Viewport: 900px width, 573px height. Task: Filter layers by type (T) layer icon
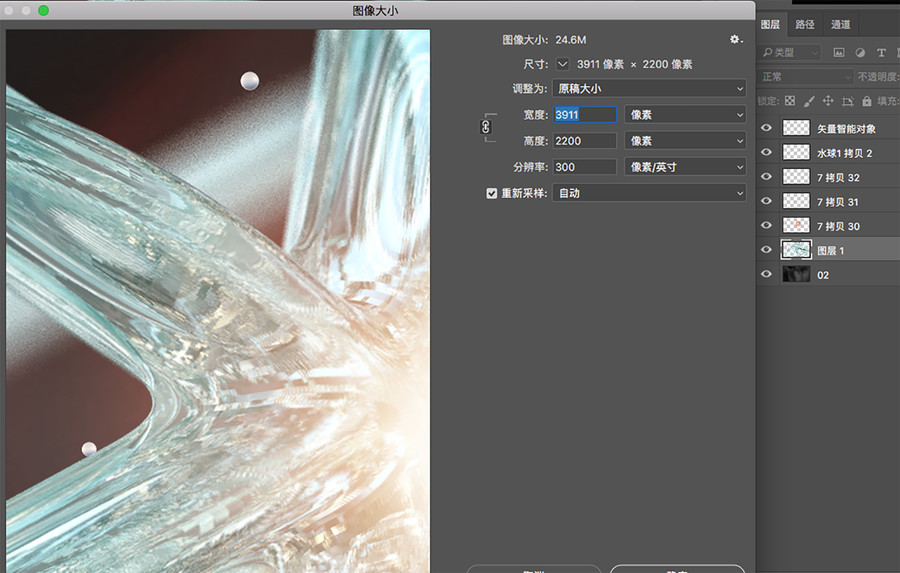pos(881,52)
